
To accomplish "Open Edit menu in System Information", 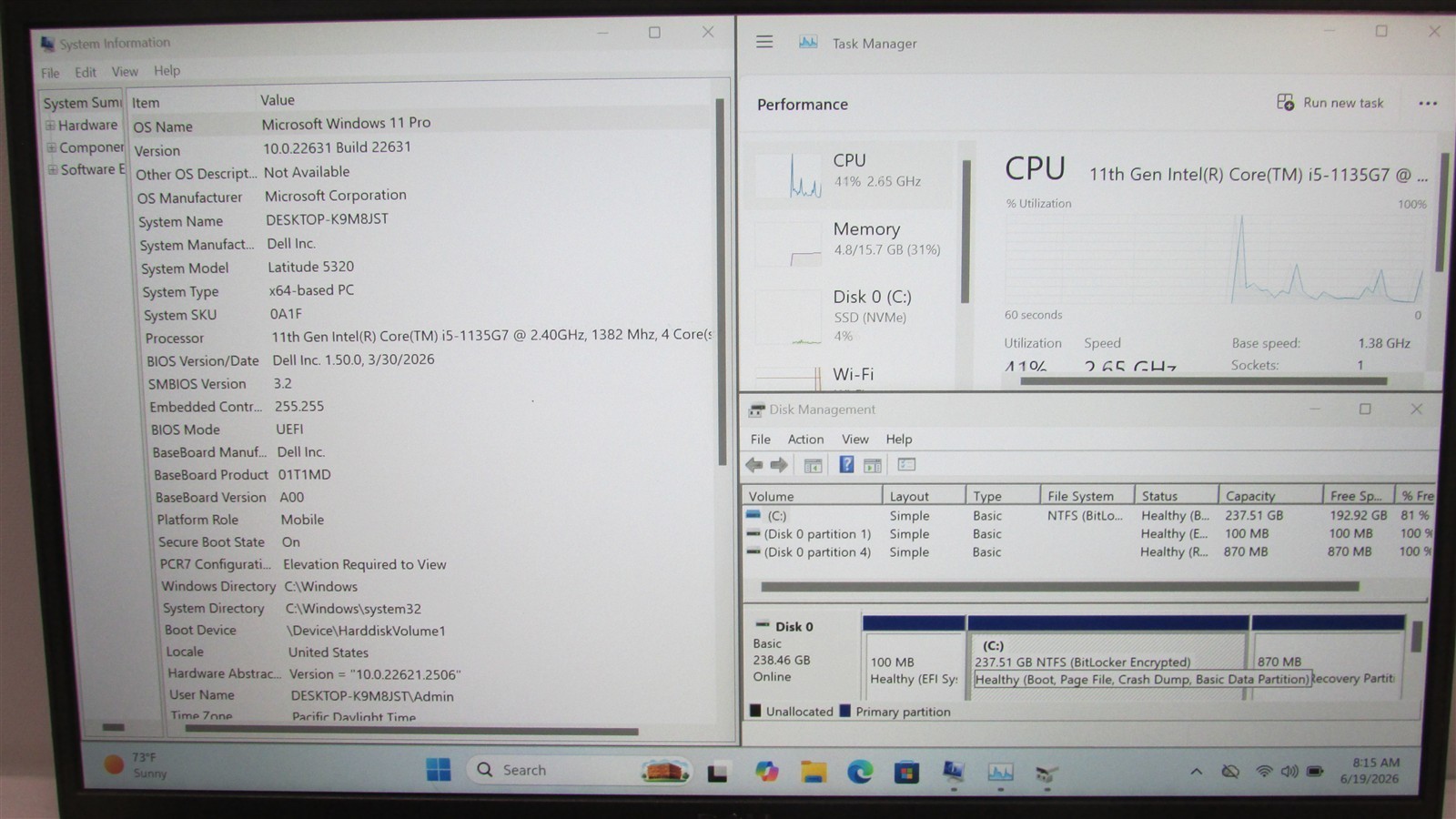I will tap(86, 72).
